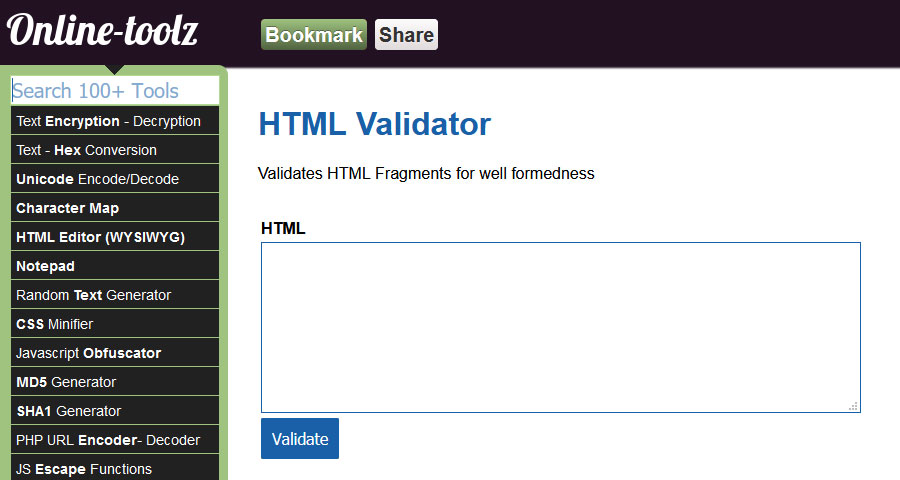The height and width of the screenshot is (480, 900).
Task: Click the green Bookmark button
Action: [314, 34]
